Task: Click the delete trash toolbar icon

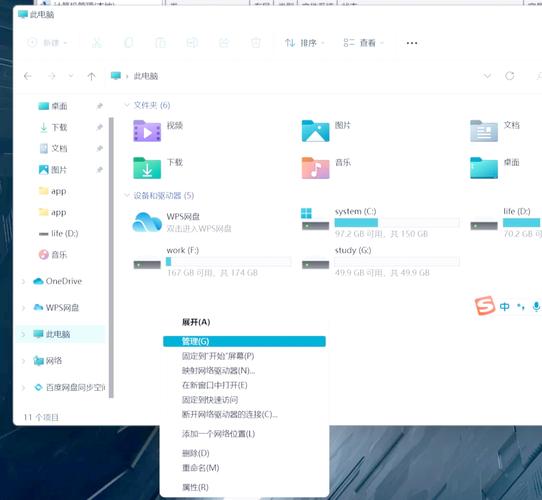Action: tap(256, 43)
